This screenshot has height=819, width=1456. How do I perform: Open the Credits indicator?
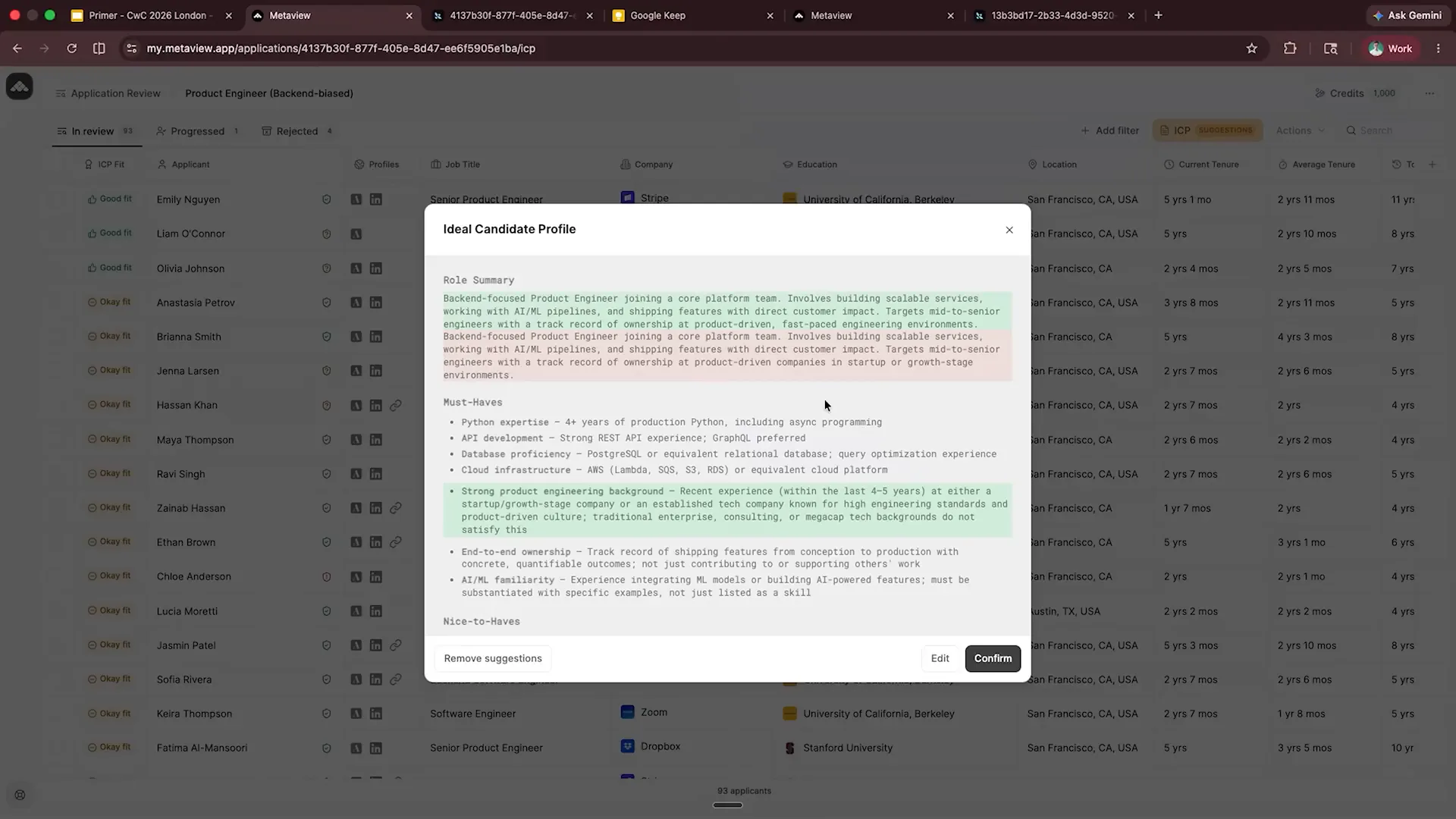[x=1355, y=93]
